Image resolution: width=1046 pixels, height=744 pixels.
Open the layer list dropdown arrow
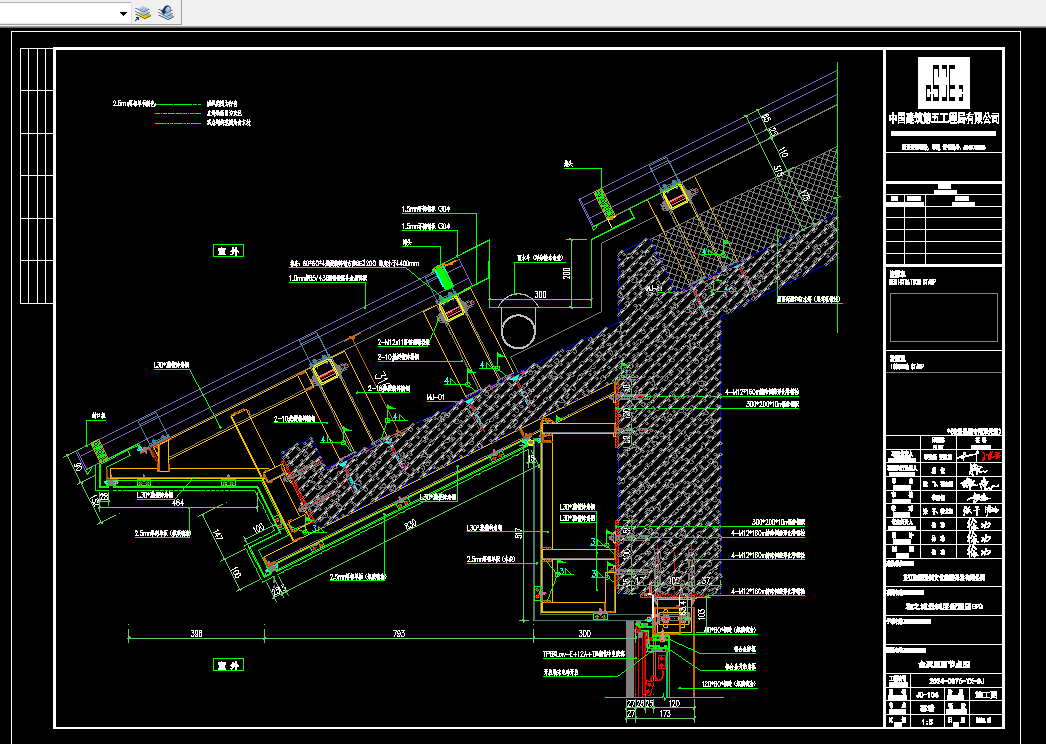point(123,13)
